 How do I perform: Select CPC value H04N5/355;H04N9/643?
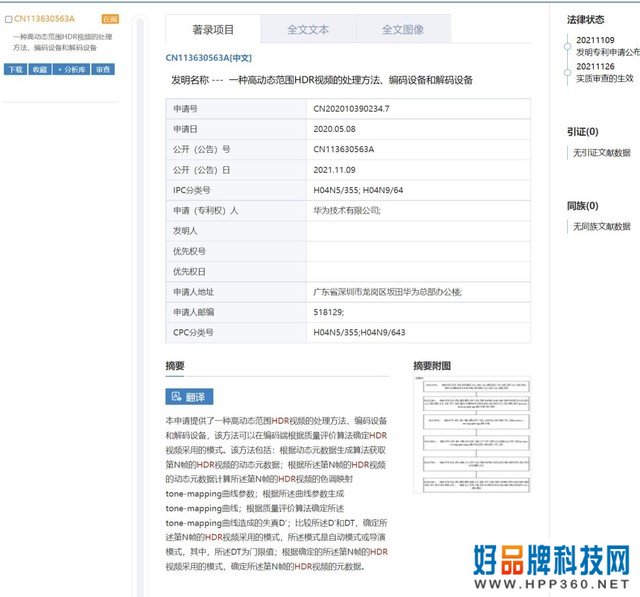[x=359, y=333]
